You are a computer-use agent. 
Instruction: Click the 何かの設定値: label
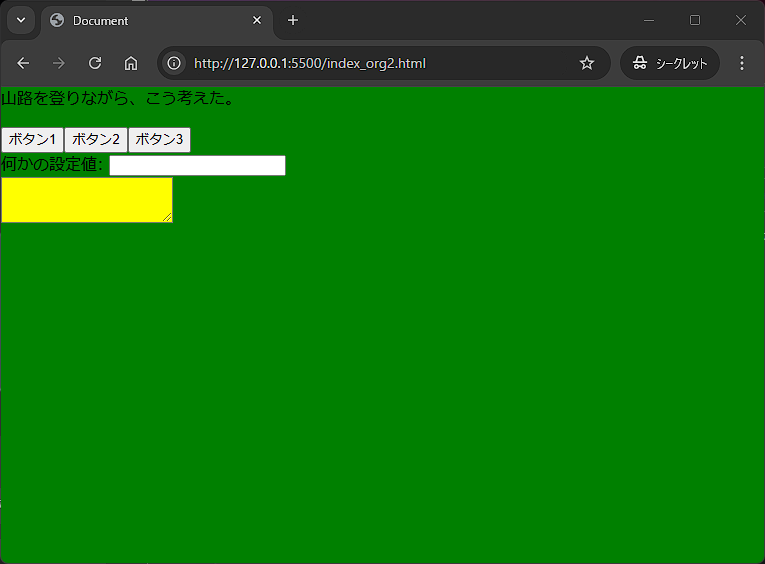point(52,164)
